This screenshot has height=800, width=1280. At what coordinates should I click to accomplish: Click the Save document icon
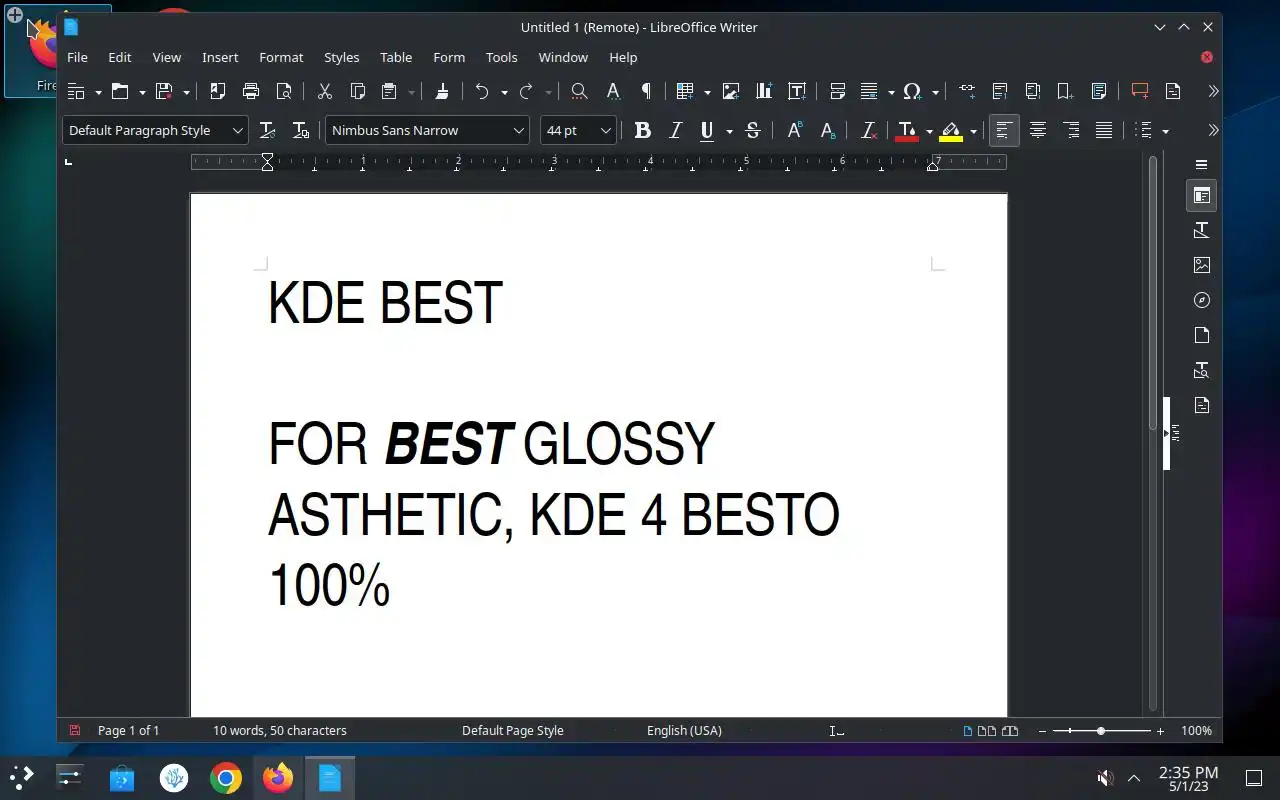click(164, 91)
